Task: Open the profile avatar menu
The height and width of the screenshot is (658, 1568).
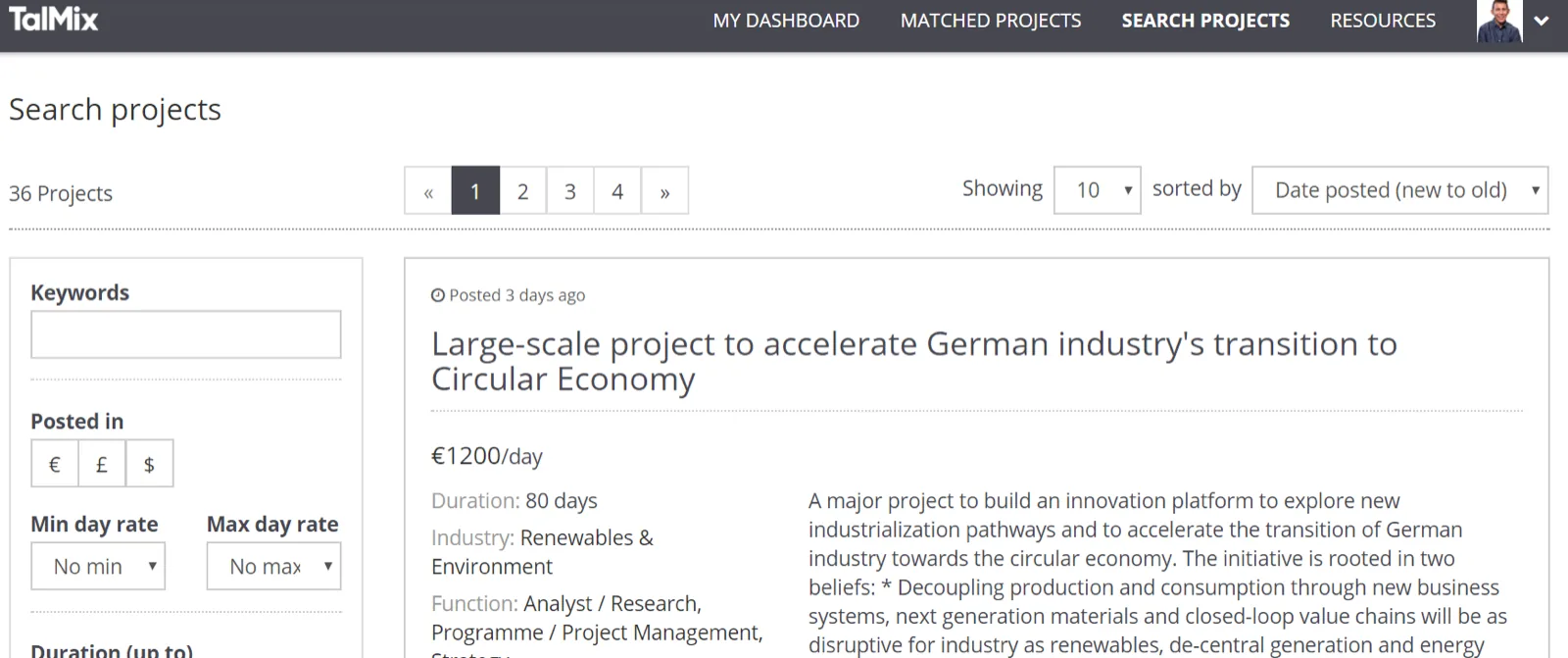Action: coord(1499,21)
